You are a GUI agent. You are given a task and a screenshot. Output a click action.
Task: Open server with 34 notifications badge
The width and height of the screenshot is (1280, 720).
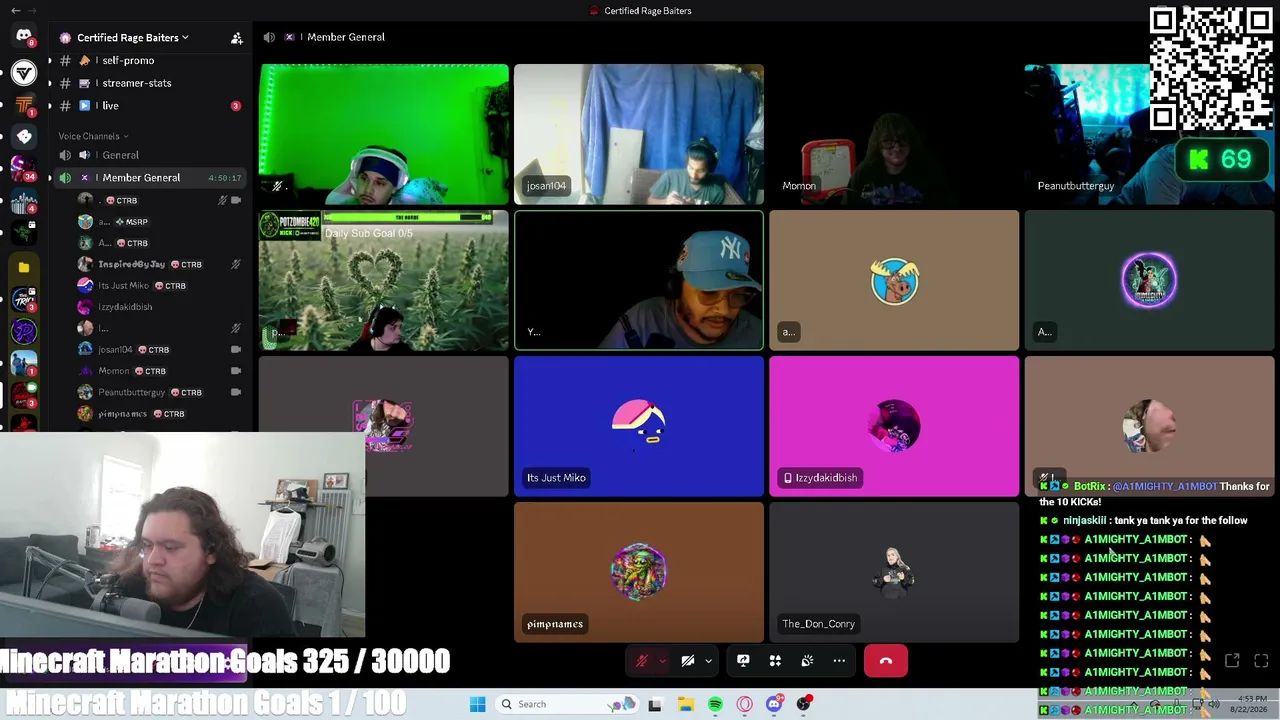(24, 168)
